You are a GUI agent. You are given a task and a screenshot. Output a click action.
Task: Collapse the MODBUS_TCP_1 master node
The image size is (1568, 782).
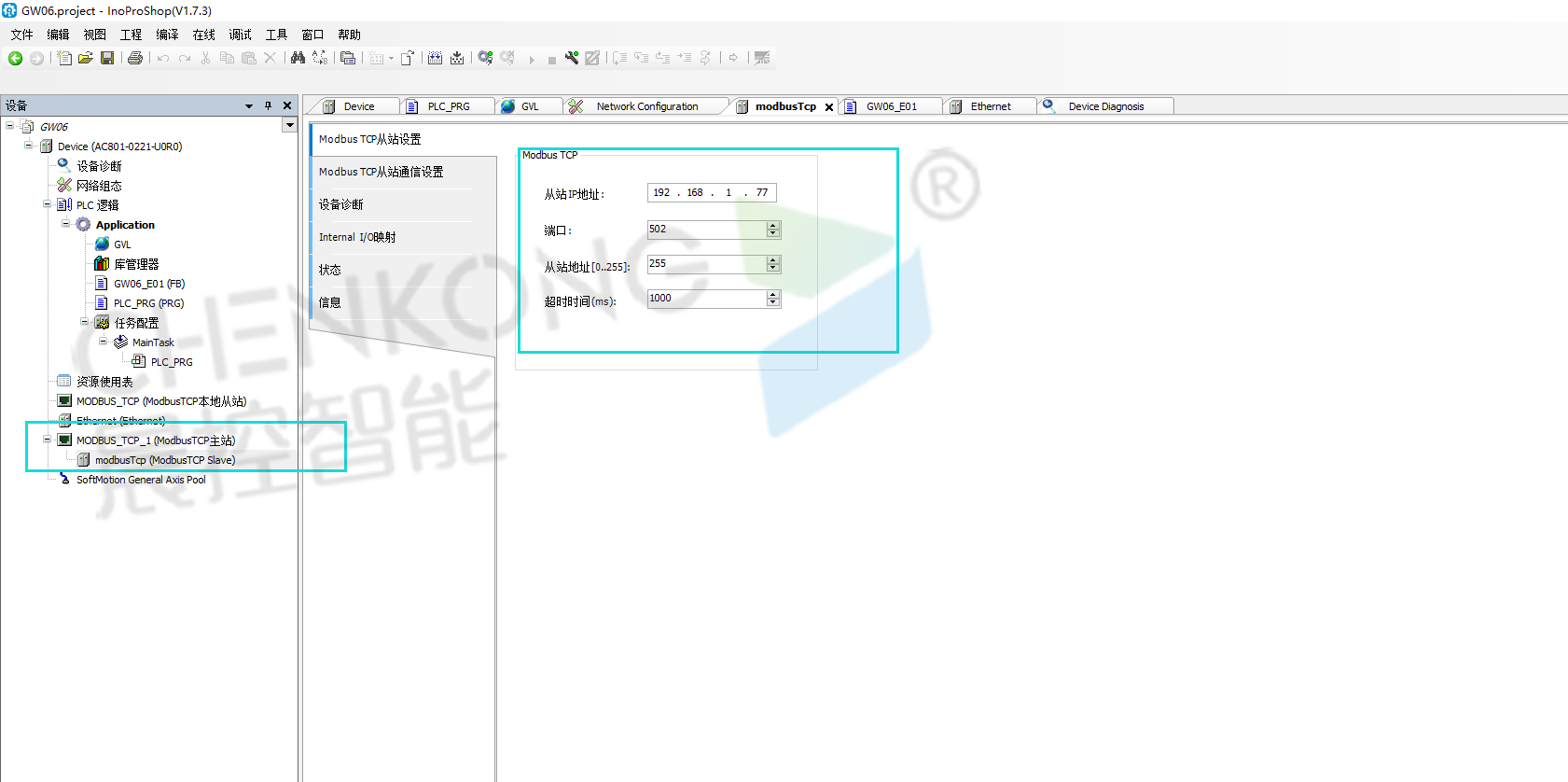(47, 440)
